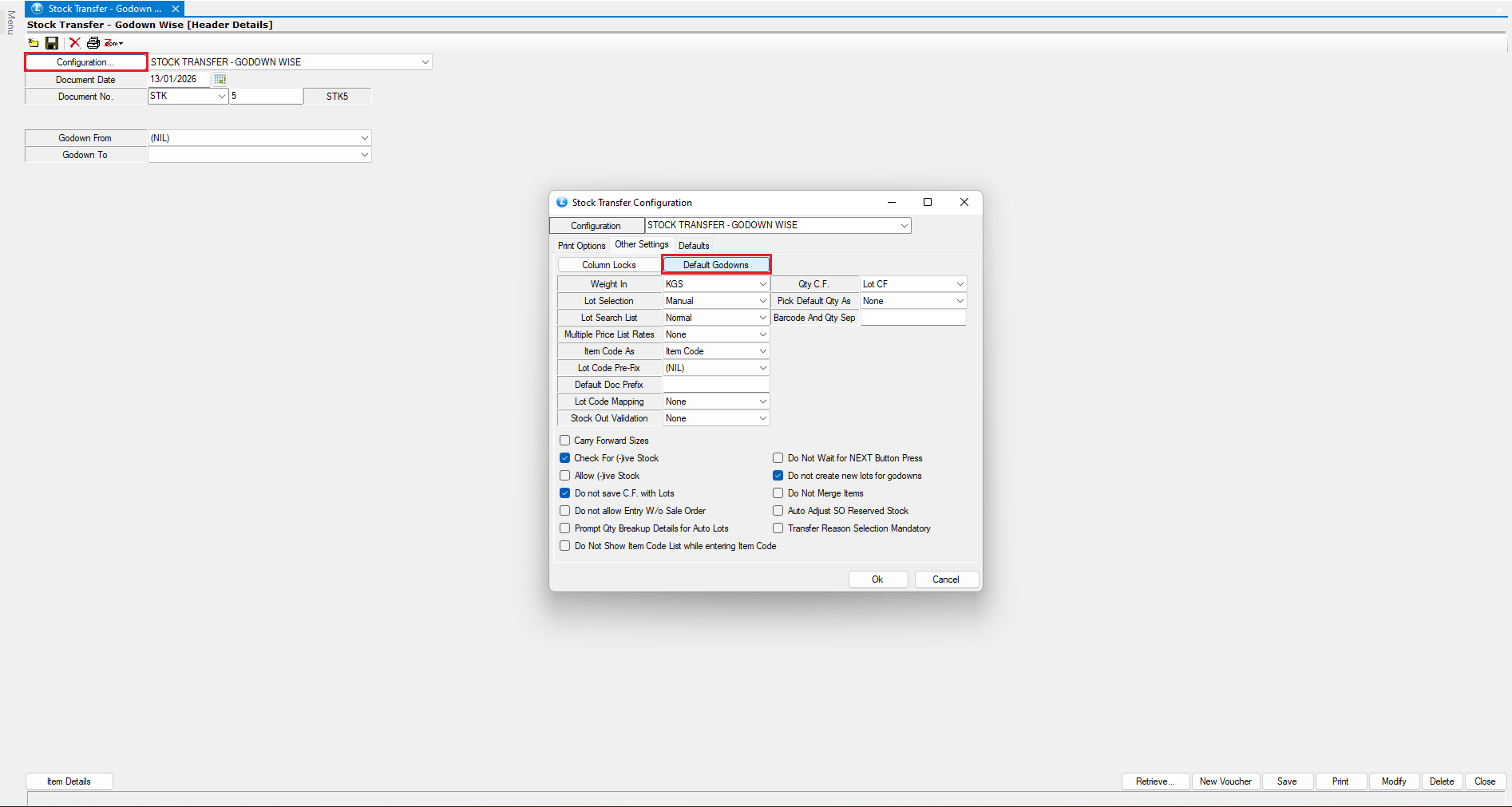
Task: Switch to the Defaults tab
Action: coord(693,246)
